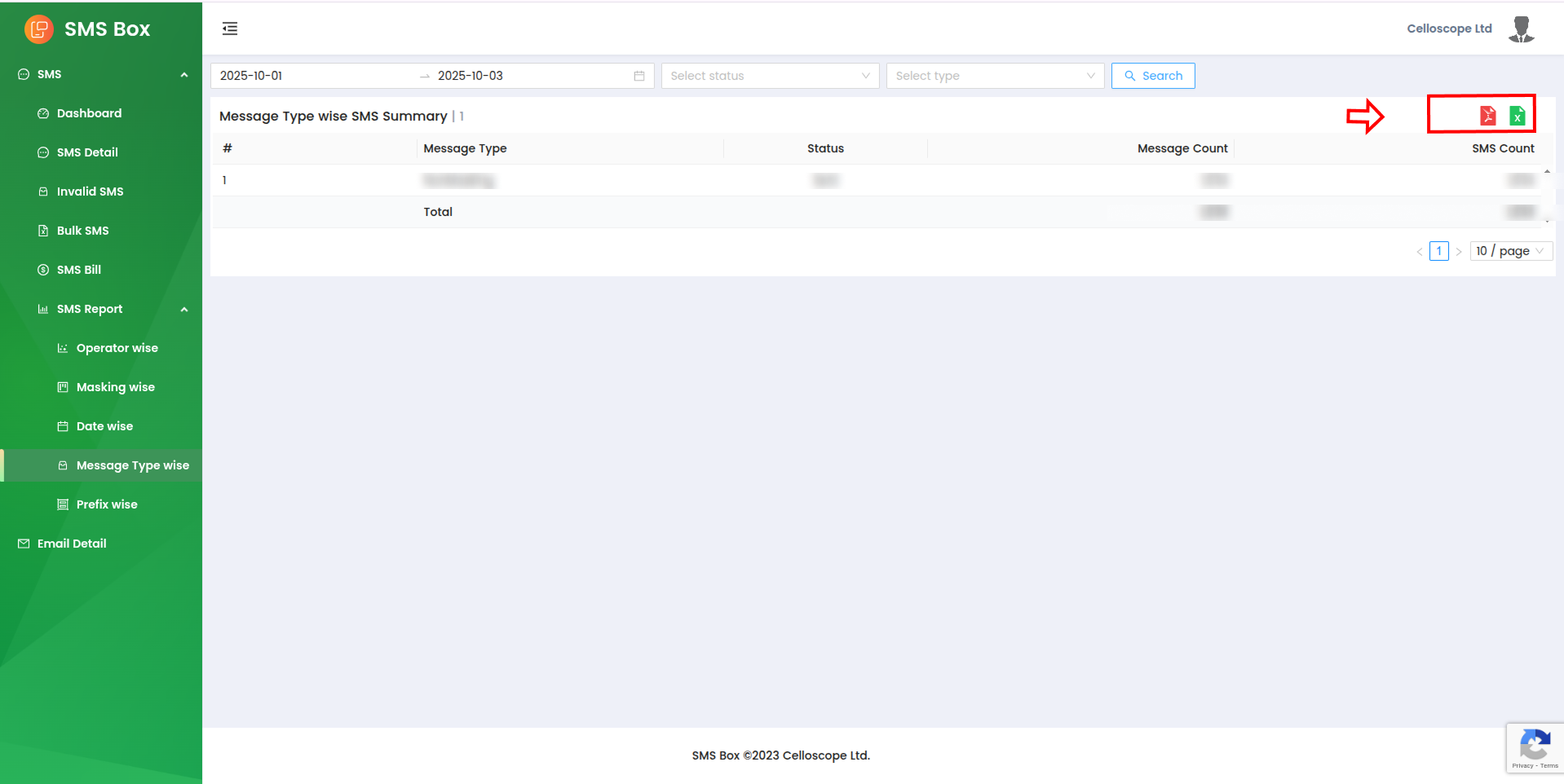Open the reCAPTCHA badge
1564x784 pixels.
coord(1534,747)
